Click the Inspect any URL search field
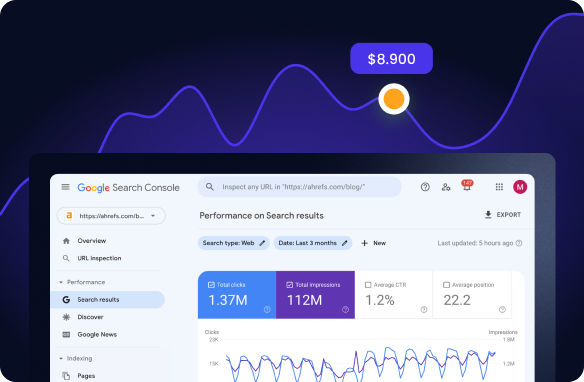The image size is (584, 382). (x=299, y=187)
